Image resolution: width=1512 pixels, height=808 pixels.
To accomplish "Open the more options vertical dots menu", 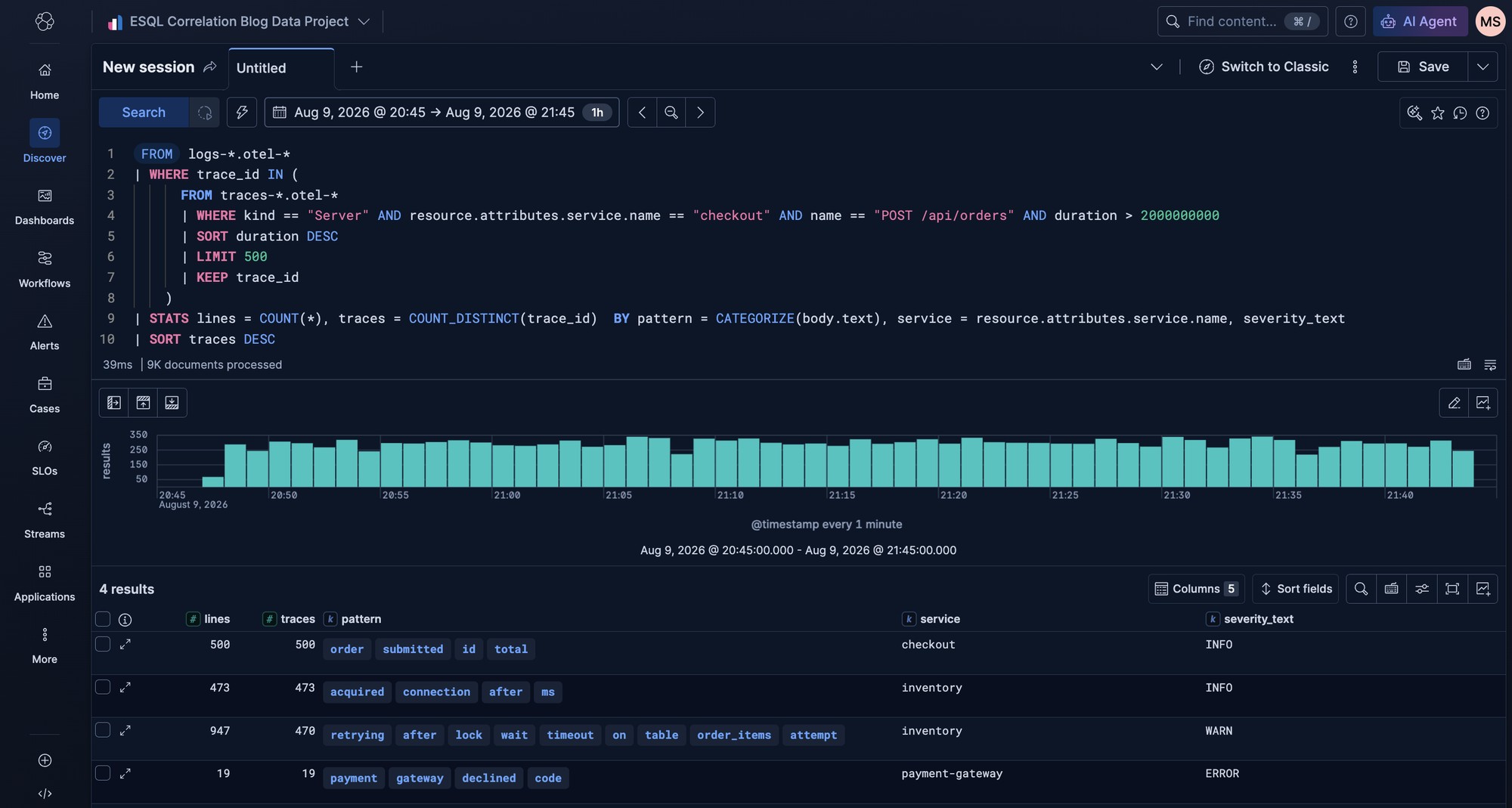I will [1355, 67].
